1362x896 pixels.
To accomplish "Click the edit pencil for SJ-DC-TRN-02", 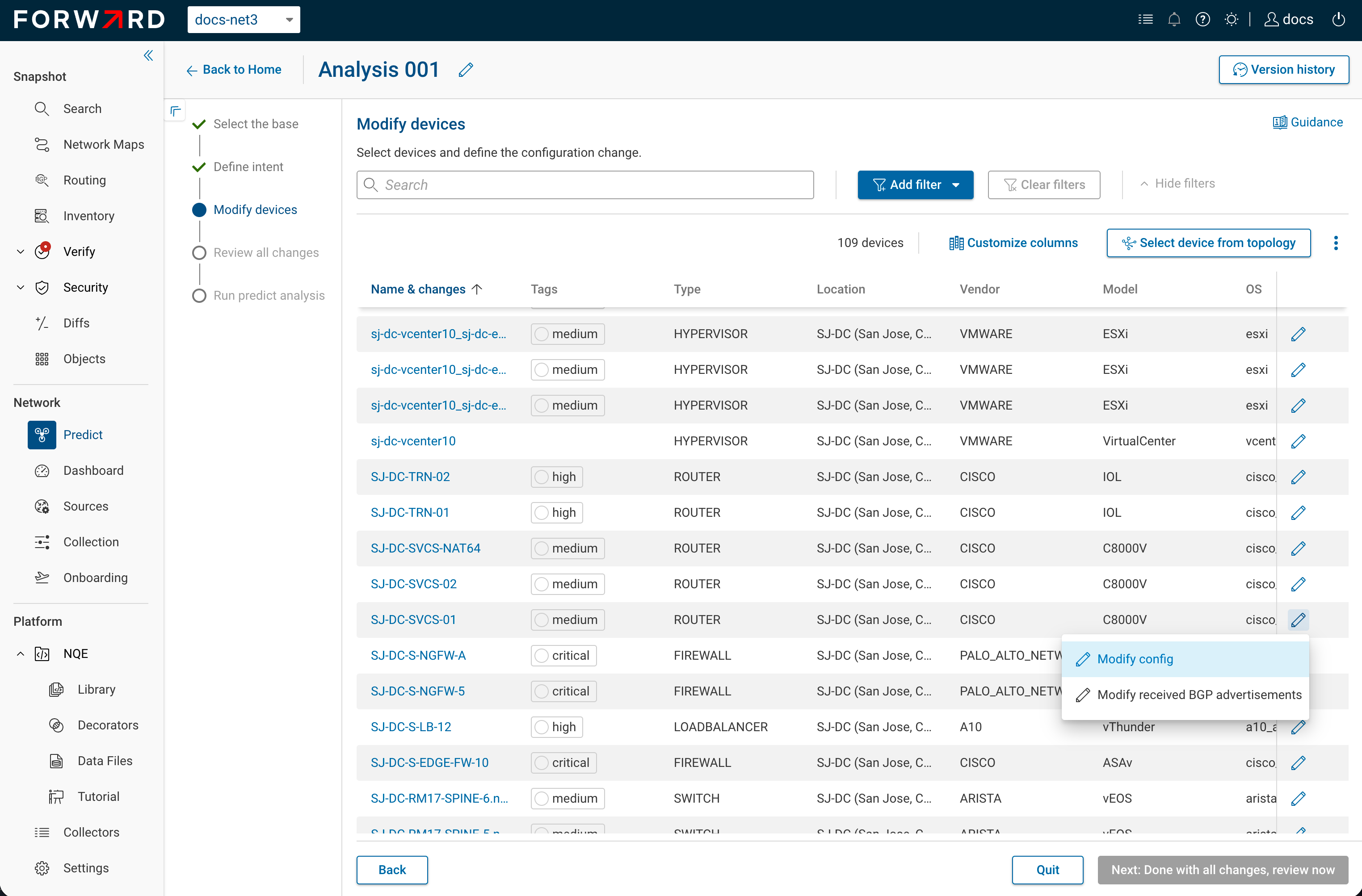I will 1298,477.
